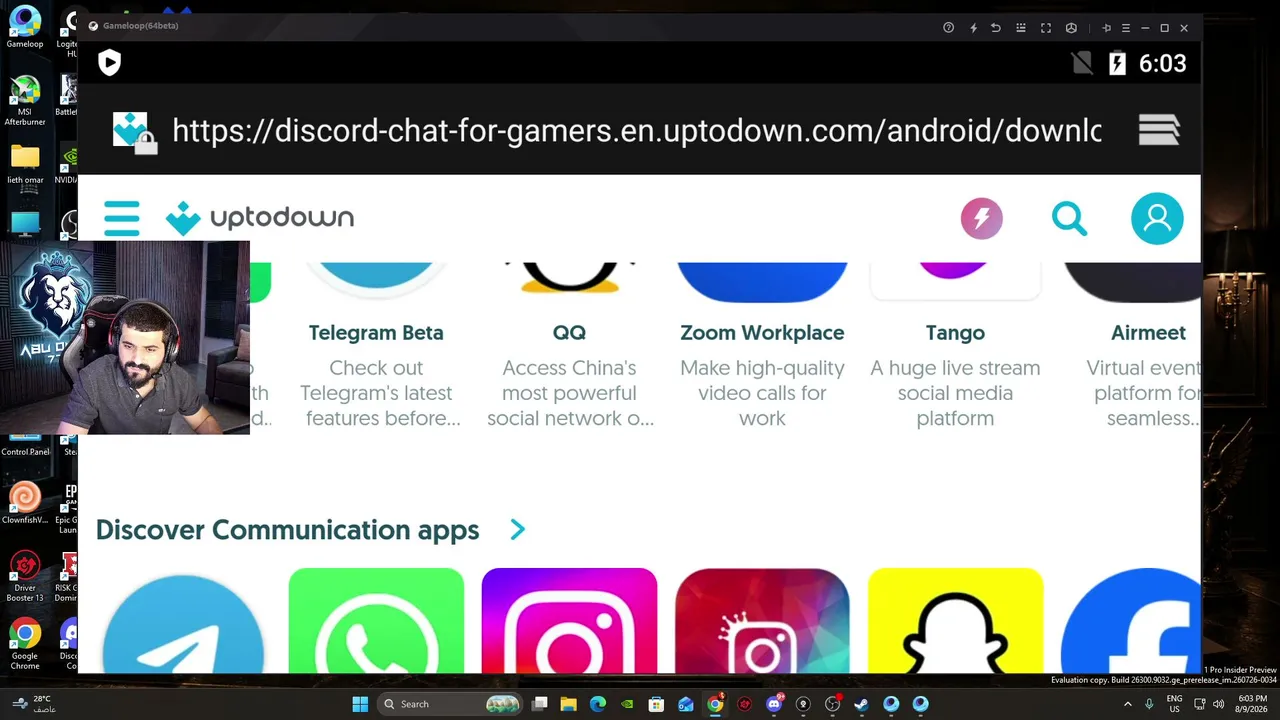
Task: Select the address bar URL field
Action: point(637,130)
